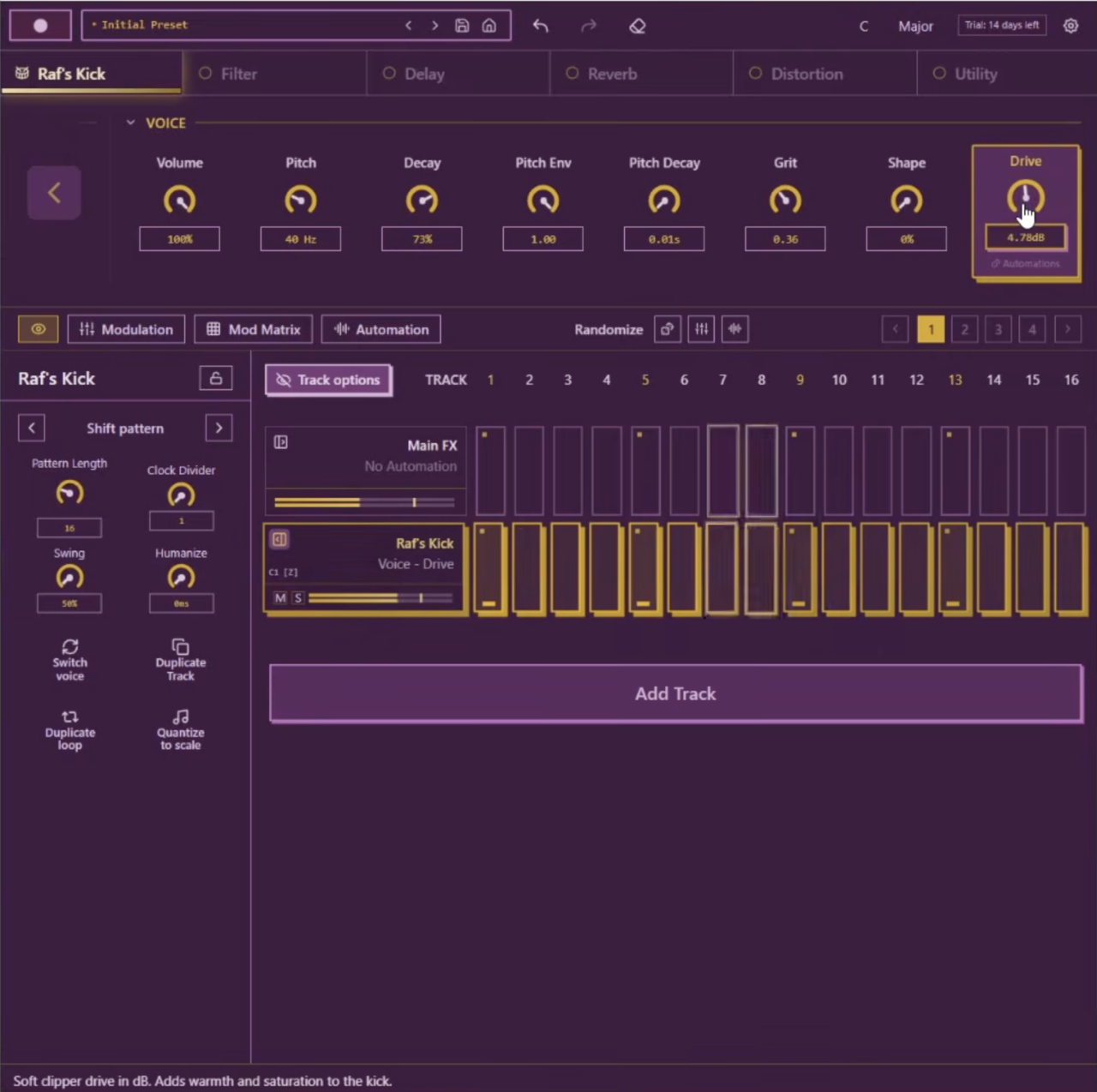The width and height of the screenshot is (1097, 1092).
Task: Click Quantize to scale icon
Action: point(180,717)
